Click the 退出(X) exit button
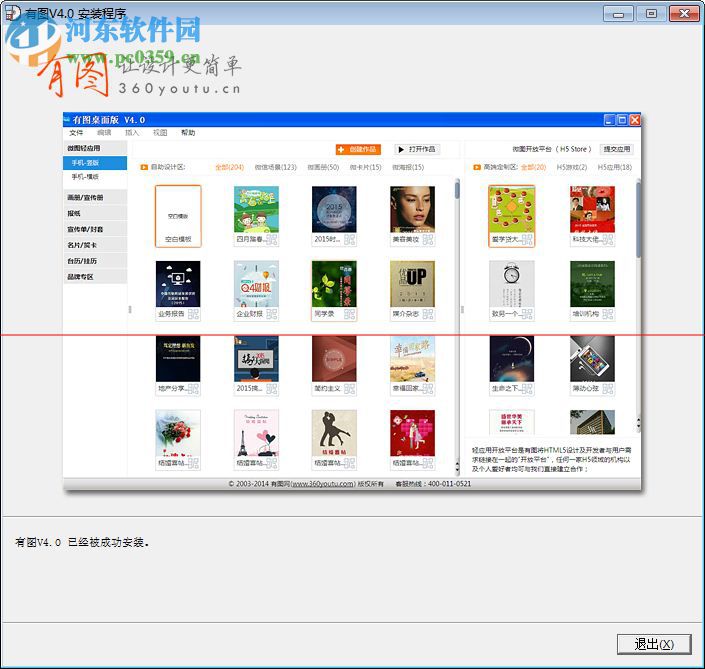 pos(654,644)
